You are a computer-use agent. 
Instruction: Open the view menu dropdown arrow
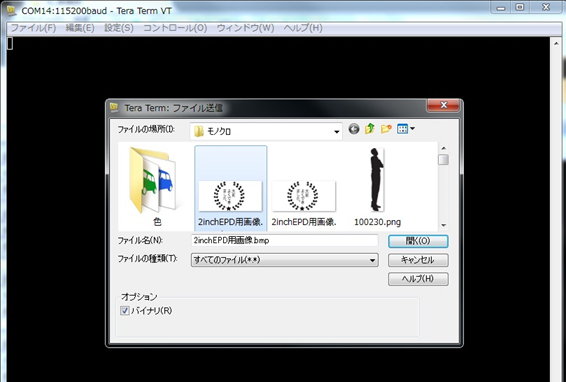[x=412, y=128]
